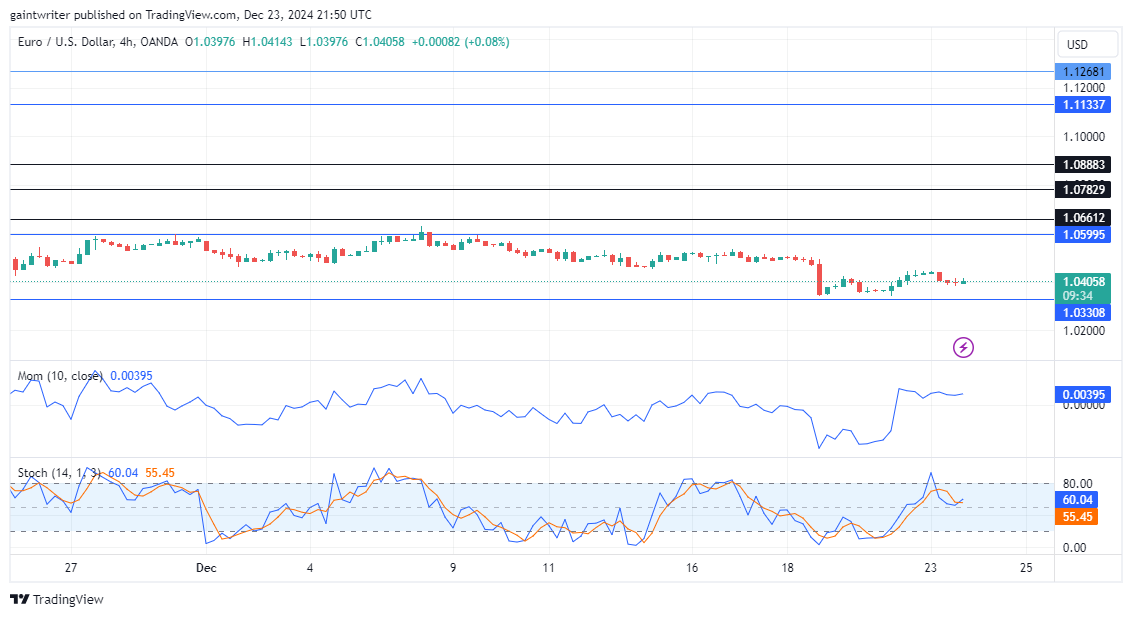Click the current price label 1.04058
Viewport: 1132px width, 617px height.
(x=1083, y=281)
